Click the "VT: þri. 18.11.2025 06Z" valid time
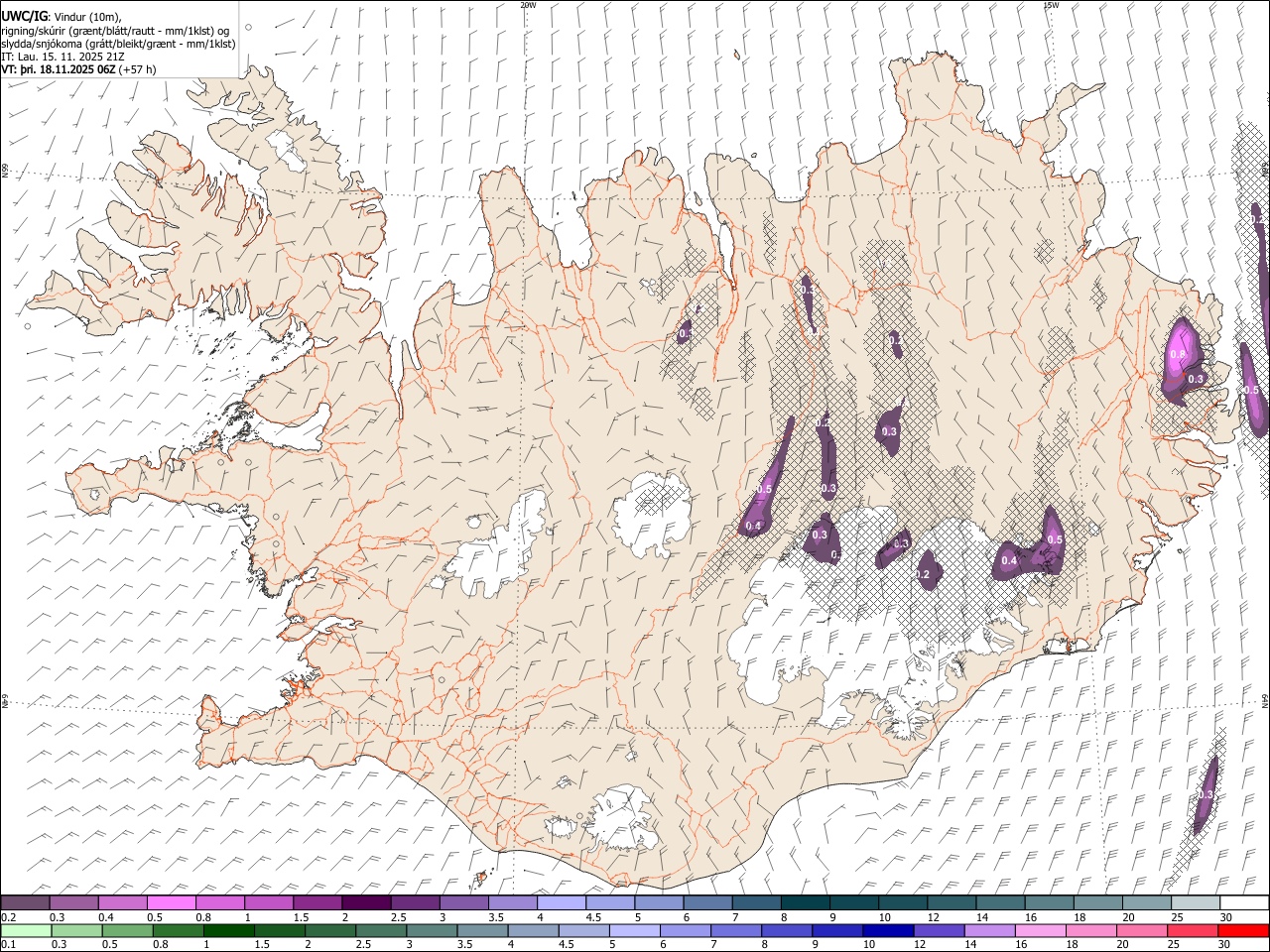The width and height of the screenshot is (1270, 952). 59,70
